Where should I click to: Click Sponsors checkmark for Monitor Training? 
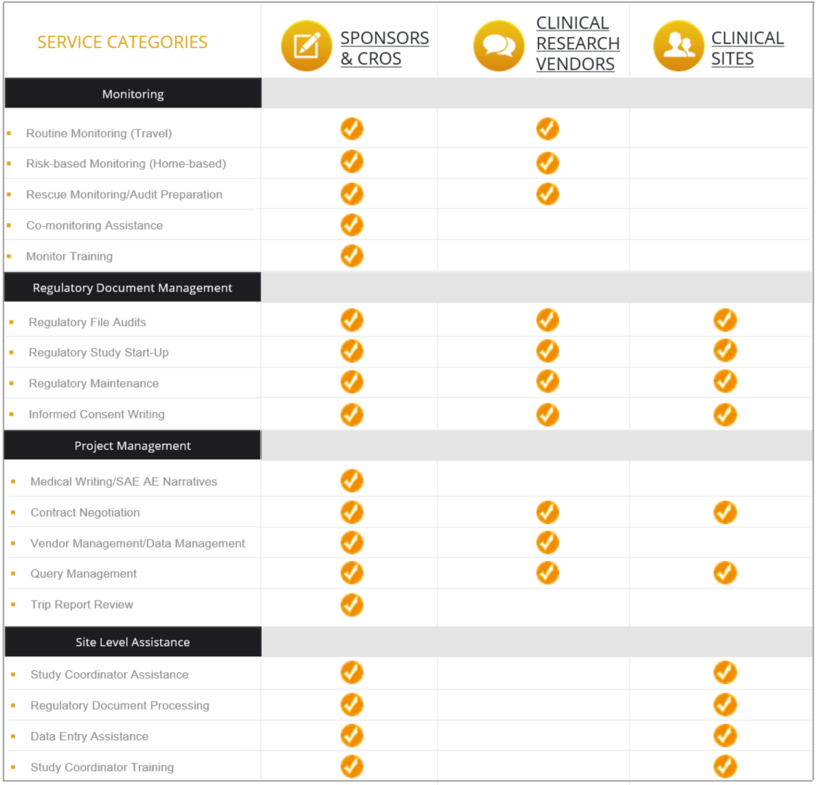click(352, 256)
